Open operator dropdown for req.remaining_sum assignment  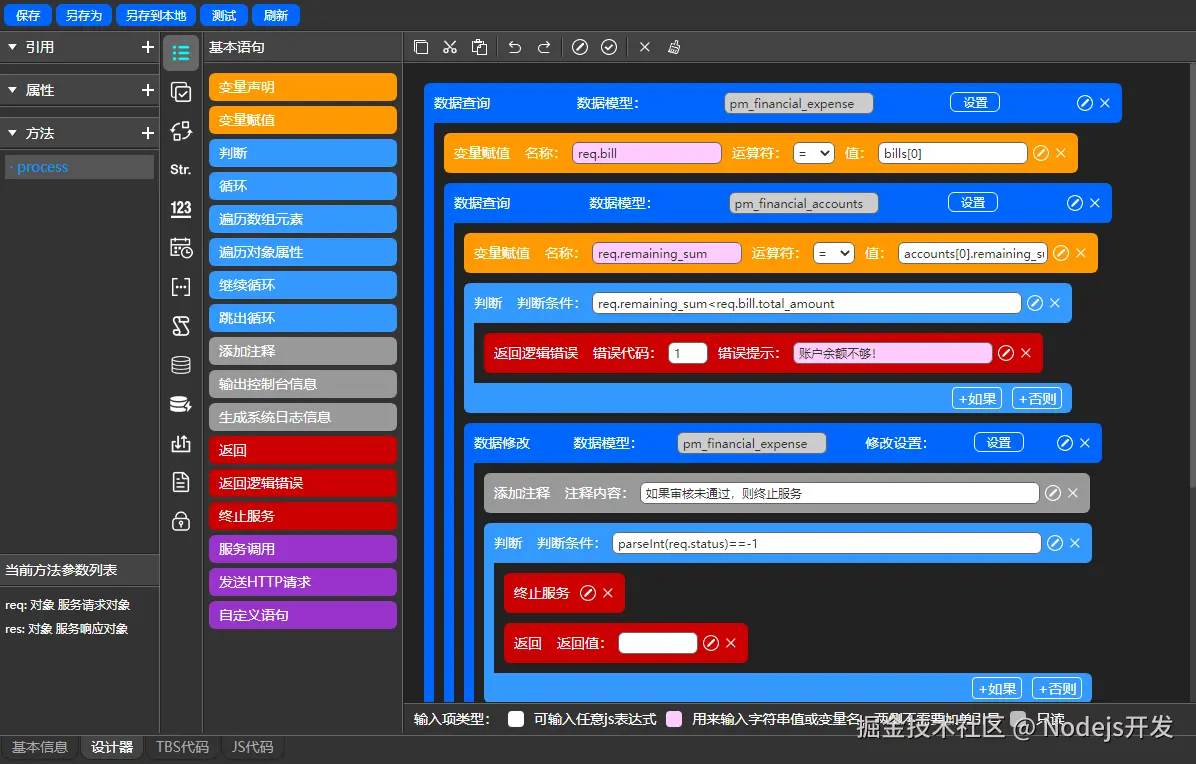tap(834, 253)
